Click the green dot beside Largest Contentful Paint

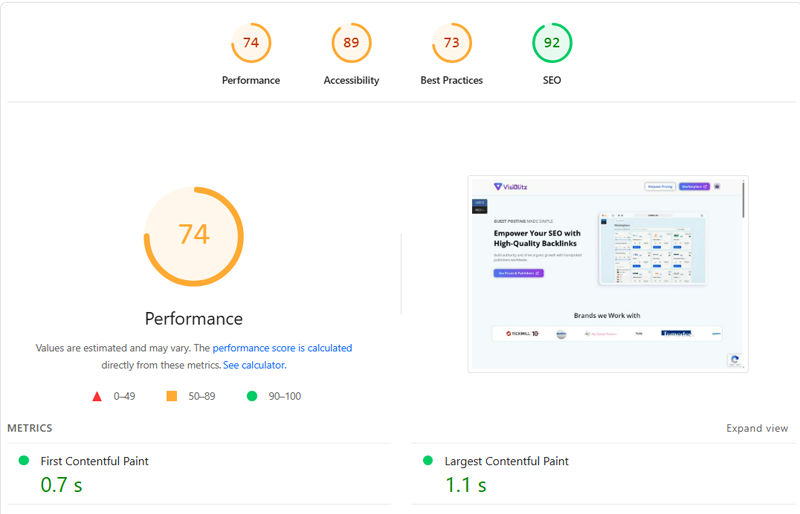(x=428, y=461)
